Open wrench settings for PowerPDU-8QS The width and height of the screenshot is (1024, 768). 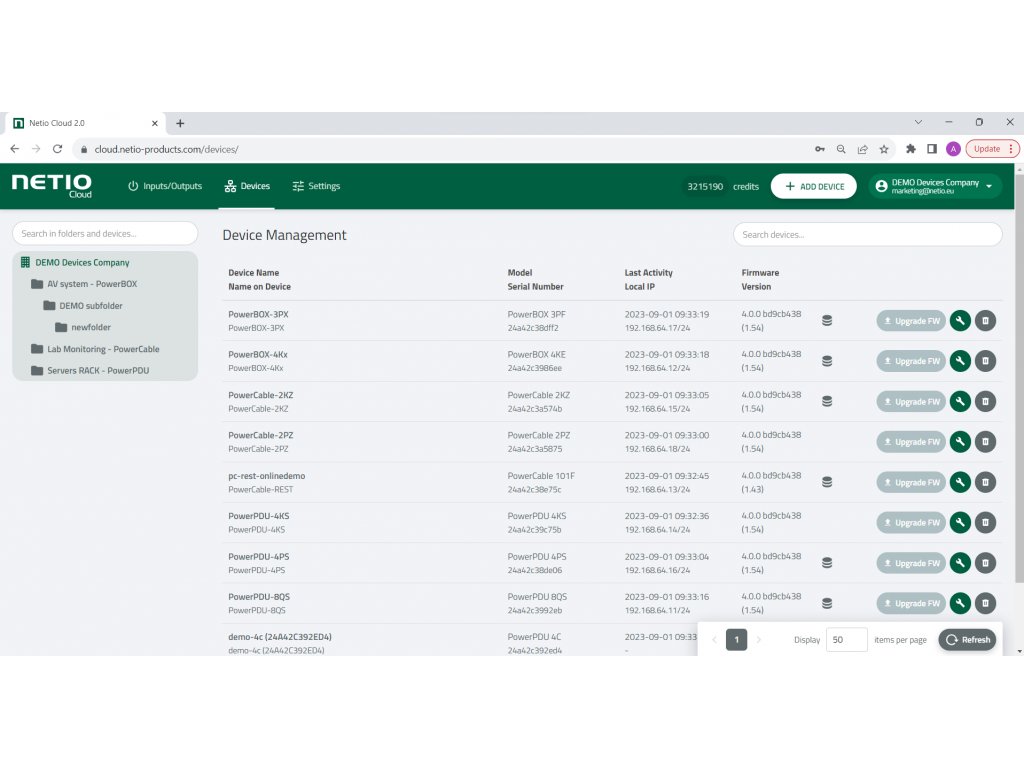[960, 603]
